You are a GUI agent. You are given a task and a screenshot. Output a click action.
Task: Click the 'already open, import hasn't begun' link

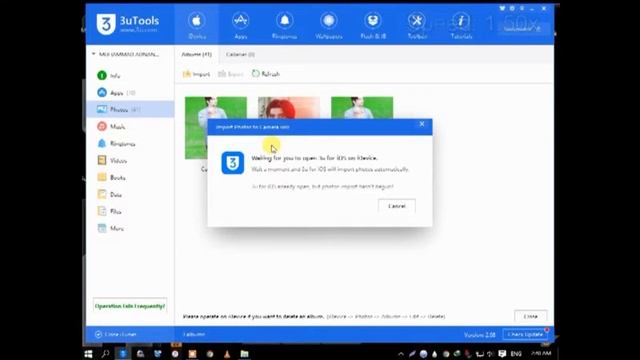click(x=322, y=187)
